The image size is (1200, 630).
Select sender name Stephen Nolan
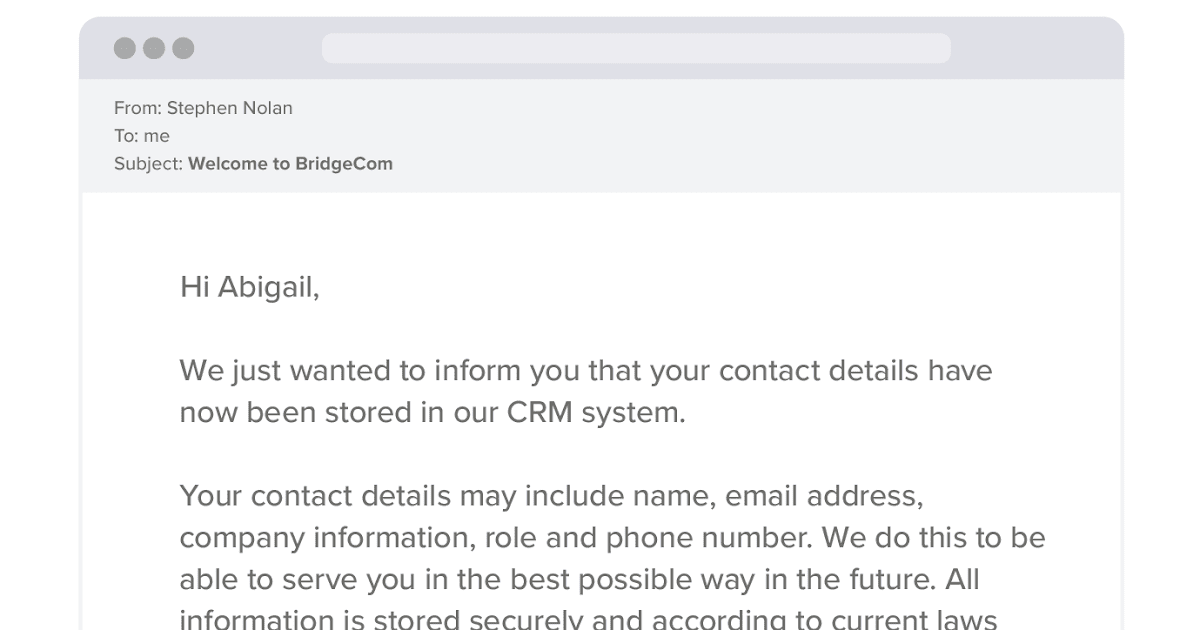[229, 108]
